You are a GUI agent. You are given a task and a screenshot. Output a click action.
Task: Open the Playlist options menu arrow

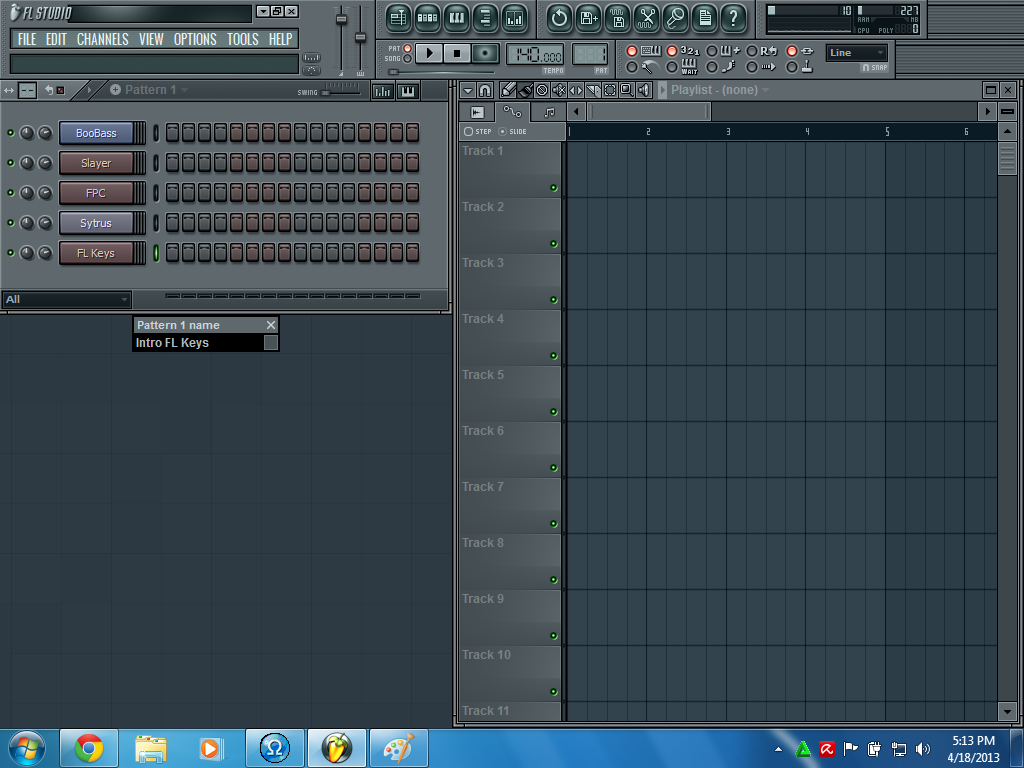pos(468,90)
